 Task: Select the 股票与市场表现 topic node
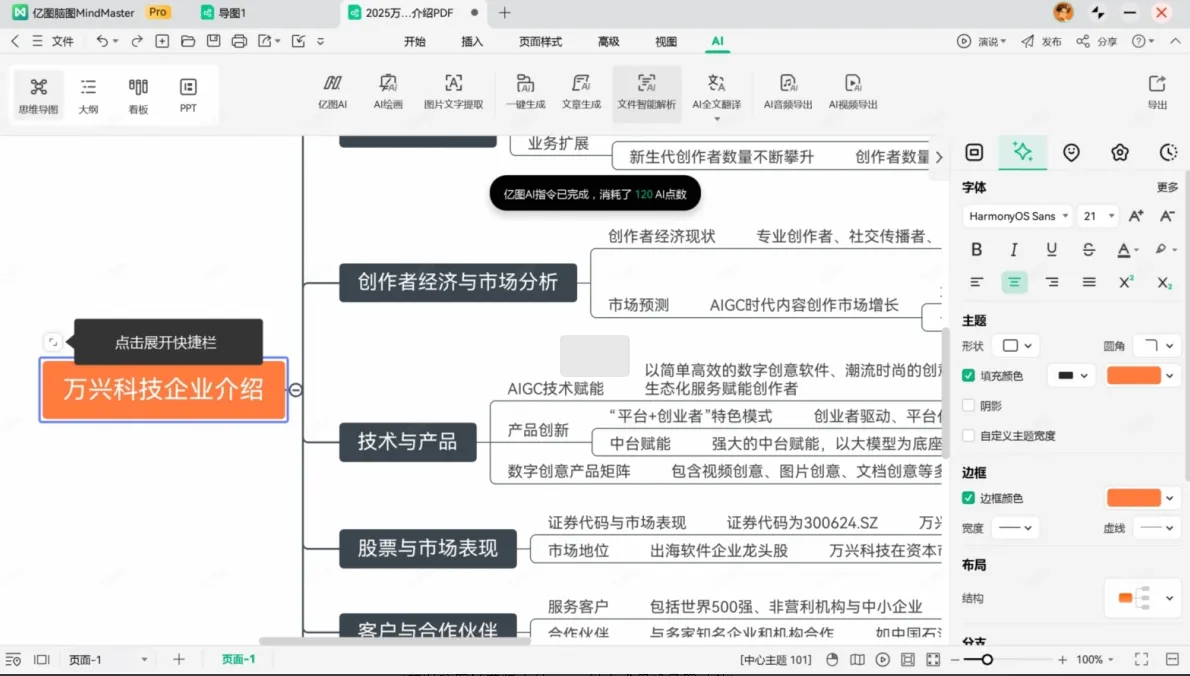click(427, 548)
